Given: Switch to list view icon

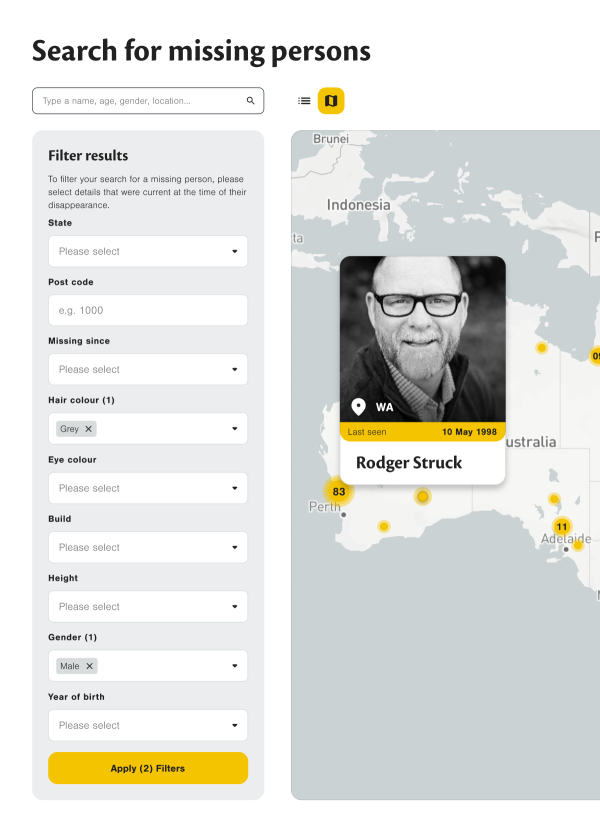Looking at the screenshot, I should (304, 101).
